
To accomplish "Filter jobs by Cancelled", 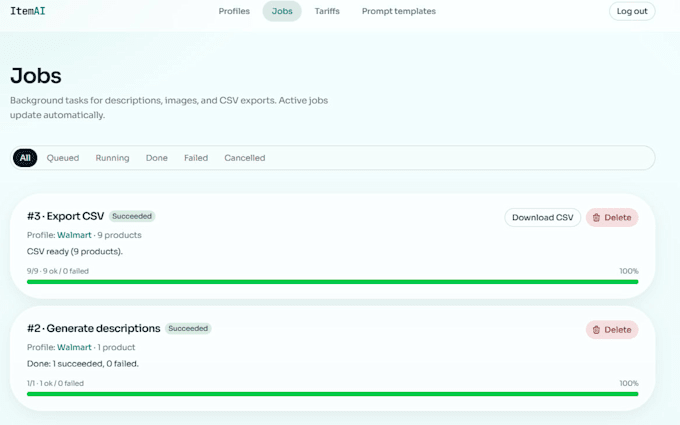I will point(245,158).
